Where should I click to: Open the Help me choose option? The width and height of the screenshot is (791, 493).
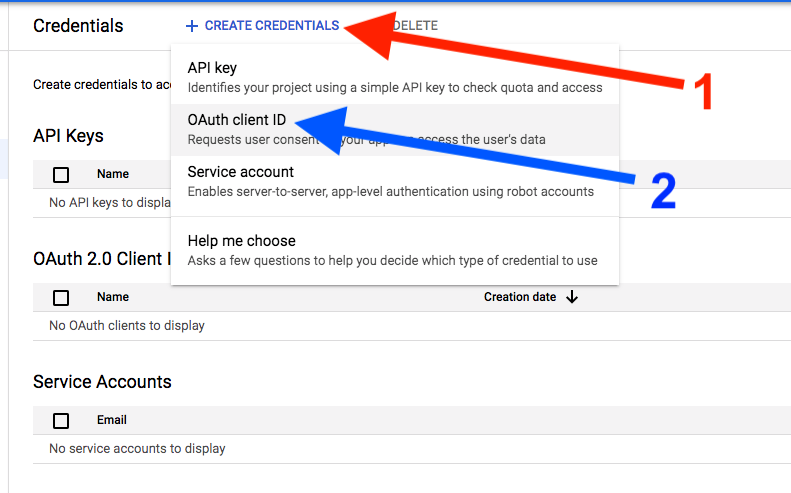[x=395, y=251]
